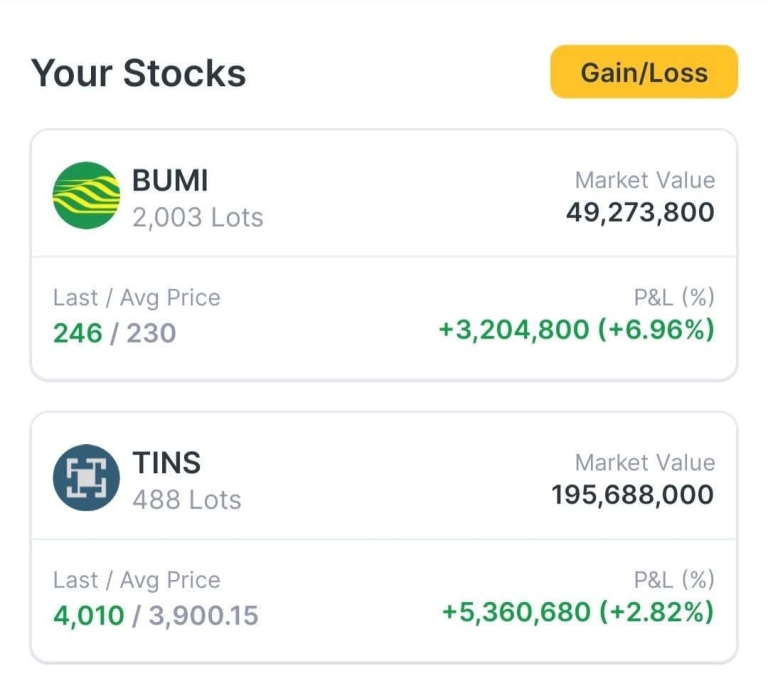Click TINS Market Value label
Screen dimensions: 768x681
[645, 463]
